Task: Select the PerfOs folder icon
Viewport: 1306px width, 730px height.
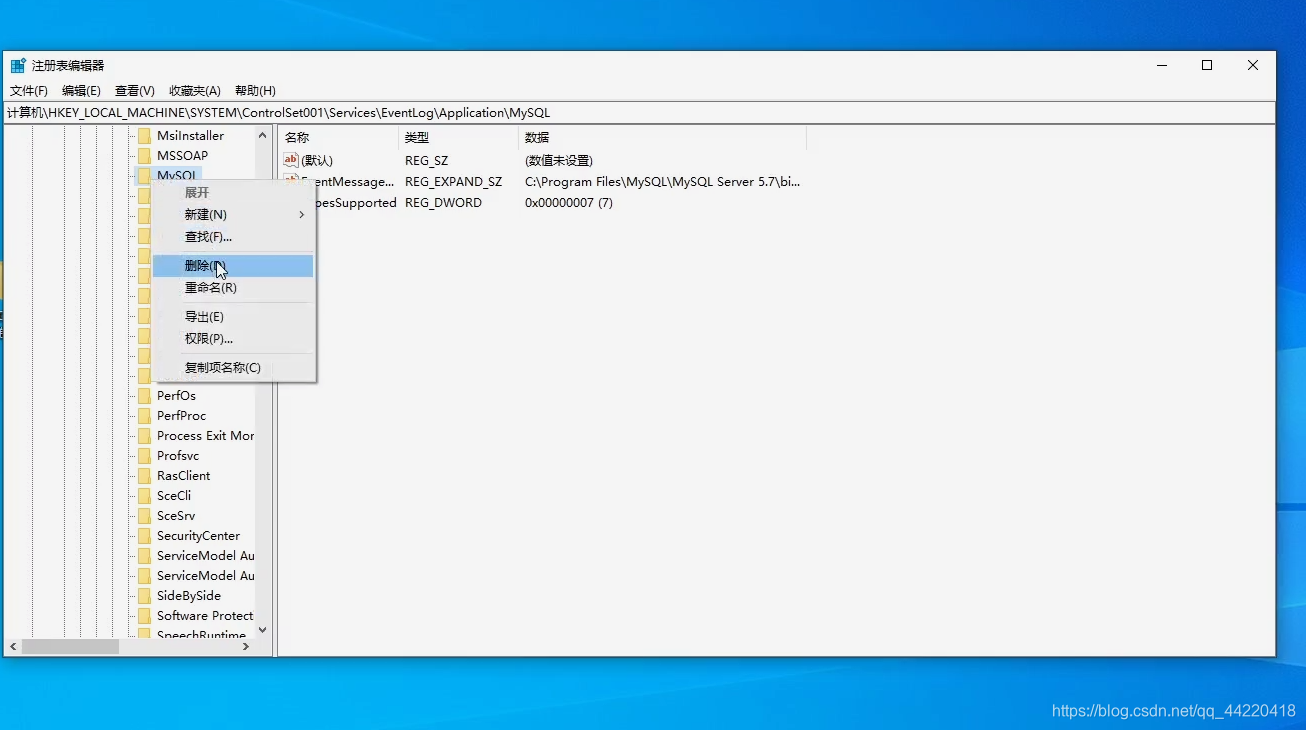Action: point(144,396)
